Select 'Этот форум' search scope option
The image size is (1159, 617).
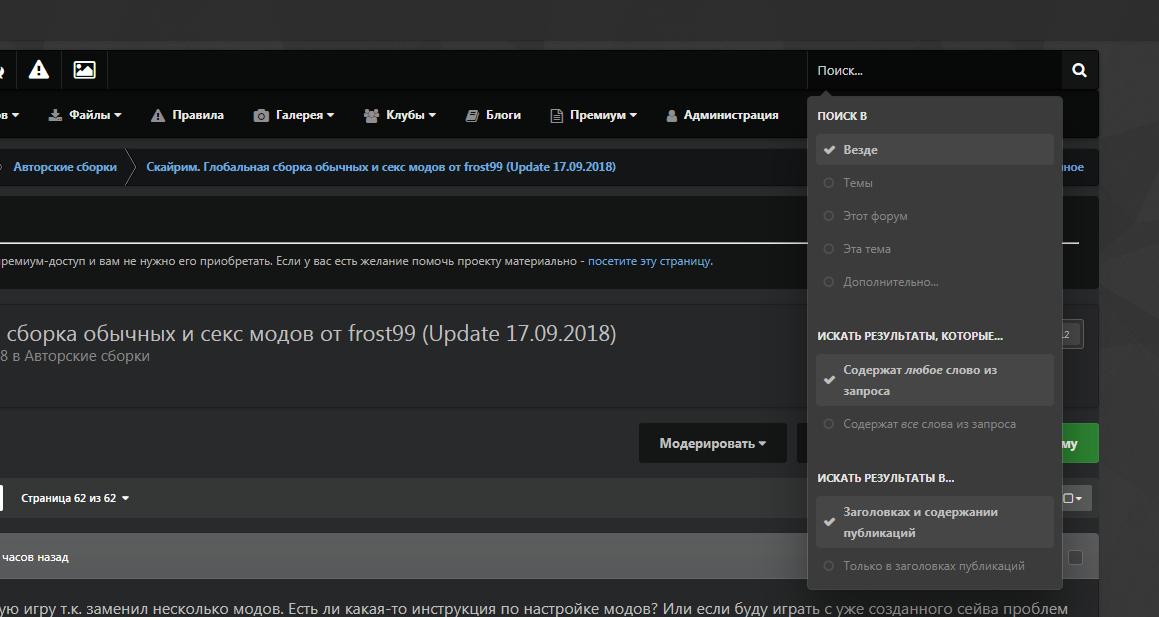tap(874, 216)
